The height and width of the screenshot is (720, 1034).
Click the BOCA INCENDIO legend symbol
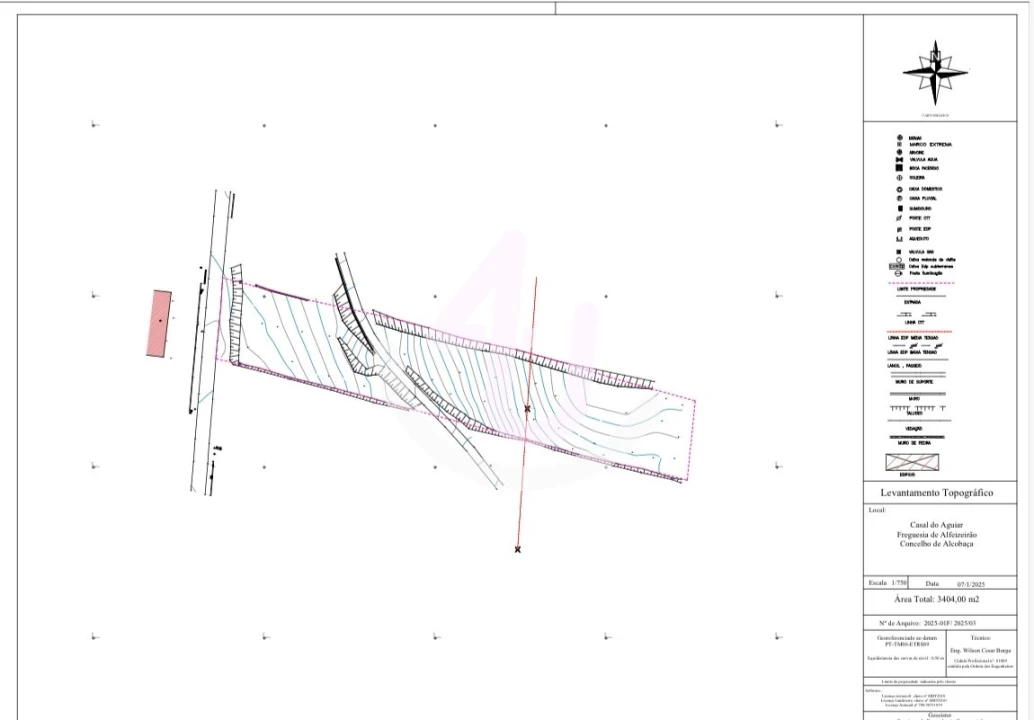point(899,168)
